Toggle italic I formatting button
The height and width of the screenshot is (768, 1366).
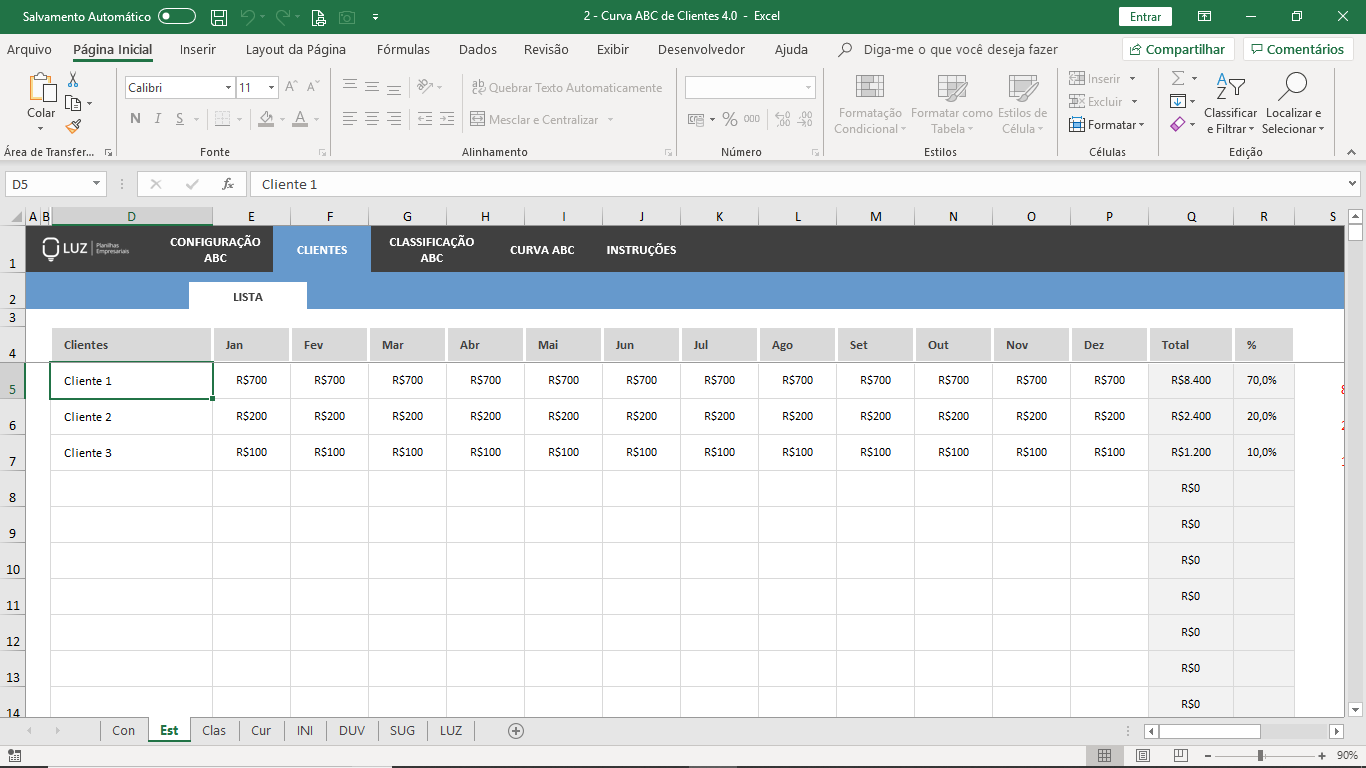[158, 119]
